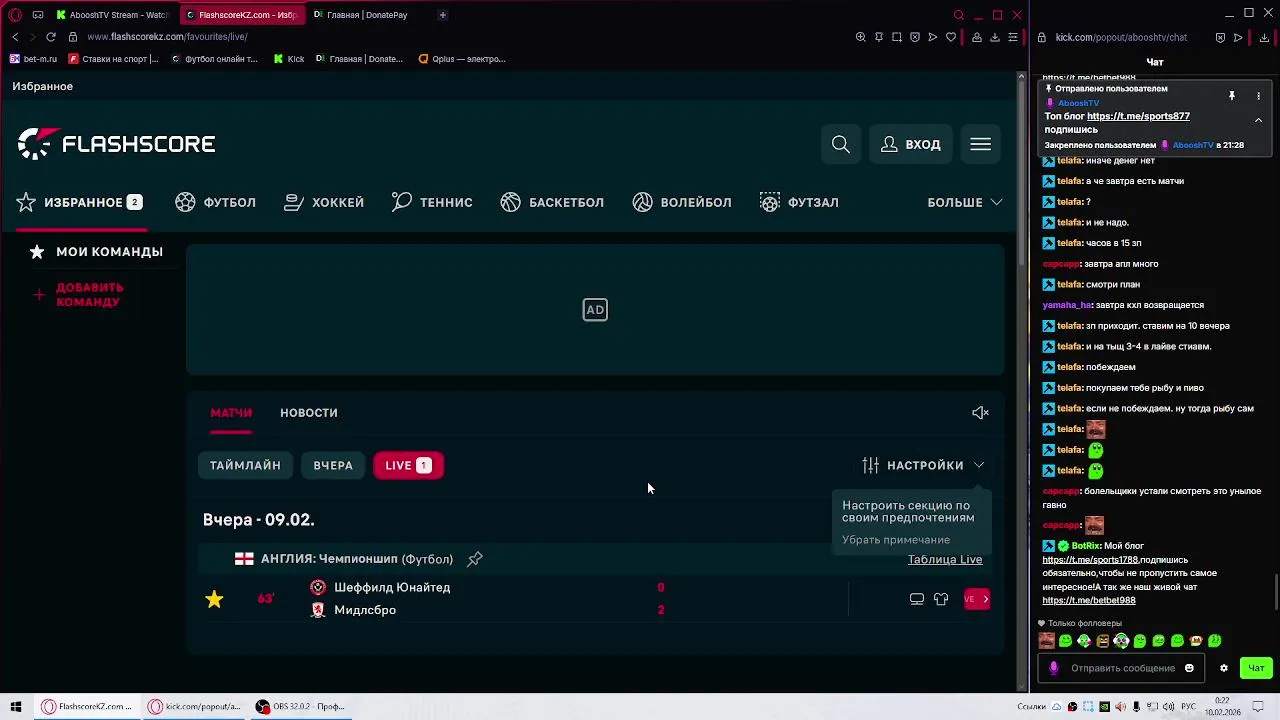Click the red LIVE arrow button in match row
Screen dimensions: 1280x720
click(x=977, y=599)
